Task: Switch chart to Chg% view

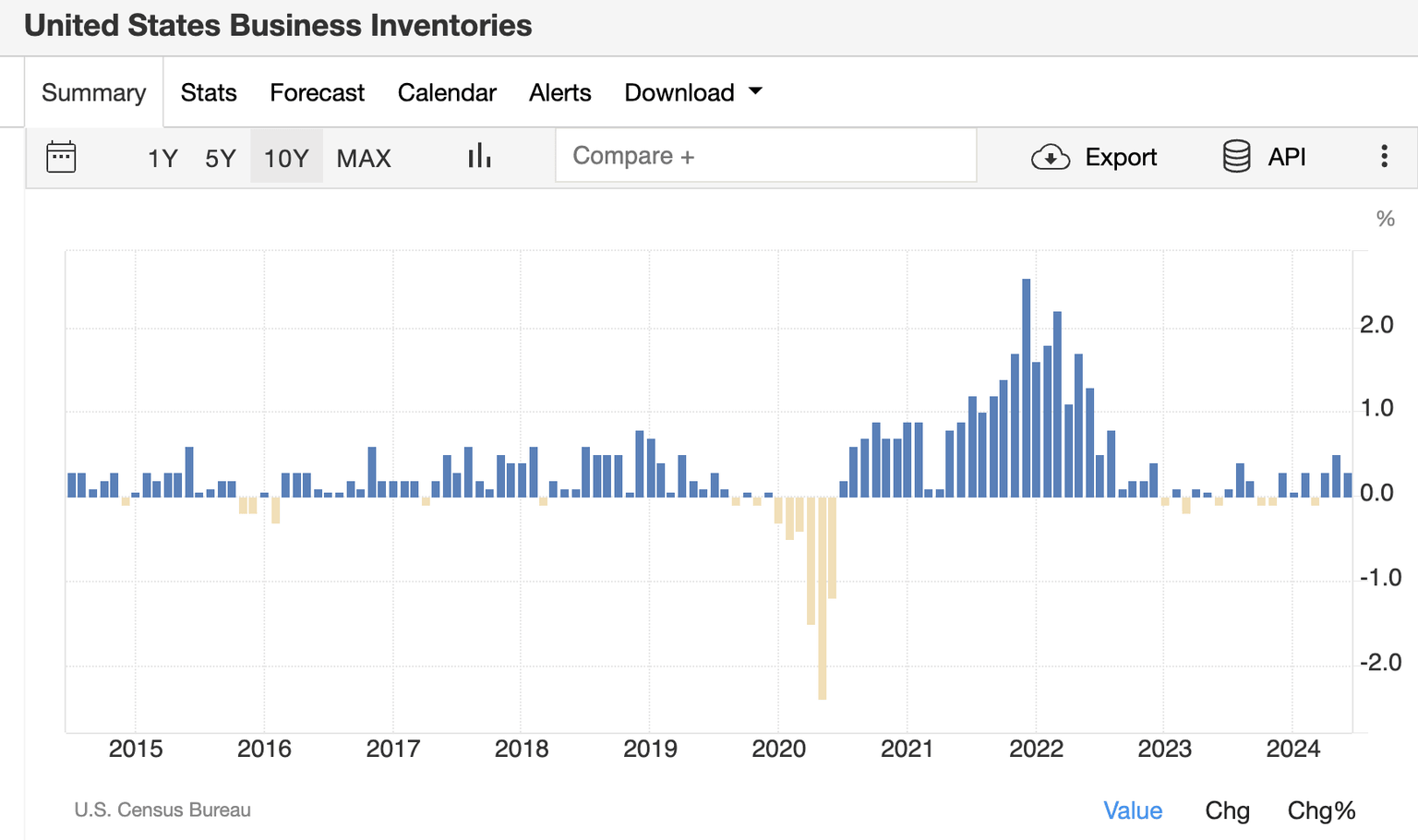Action: point(1321,810)
